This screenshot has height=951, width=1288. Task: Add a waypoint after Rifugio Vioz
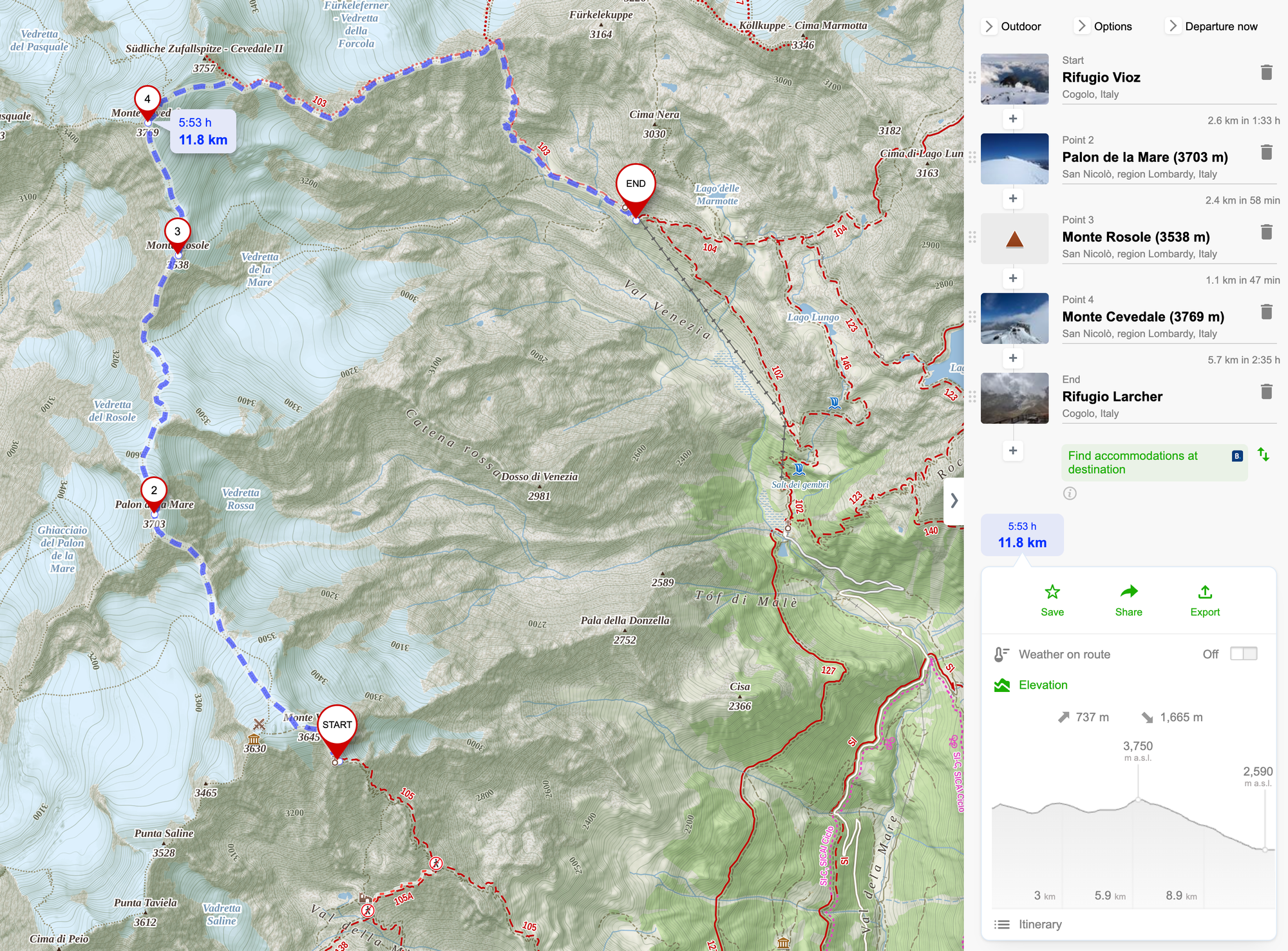point(1013,119)
